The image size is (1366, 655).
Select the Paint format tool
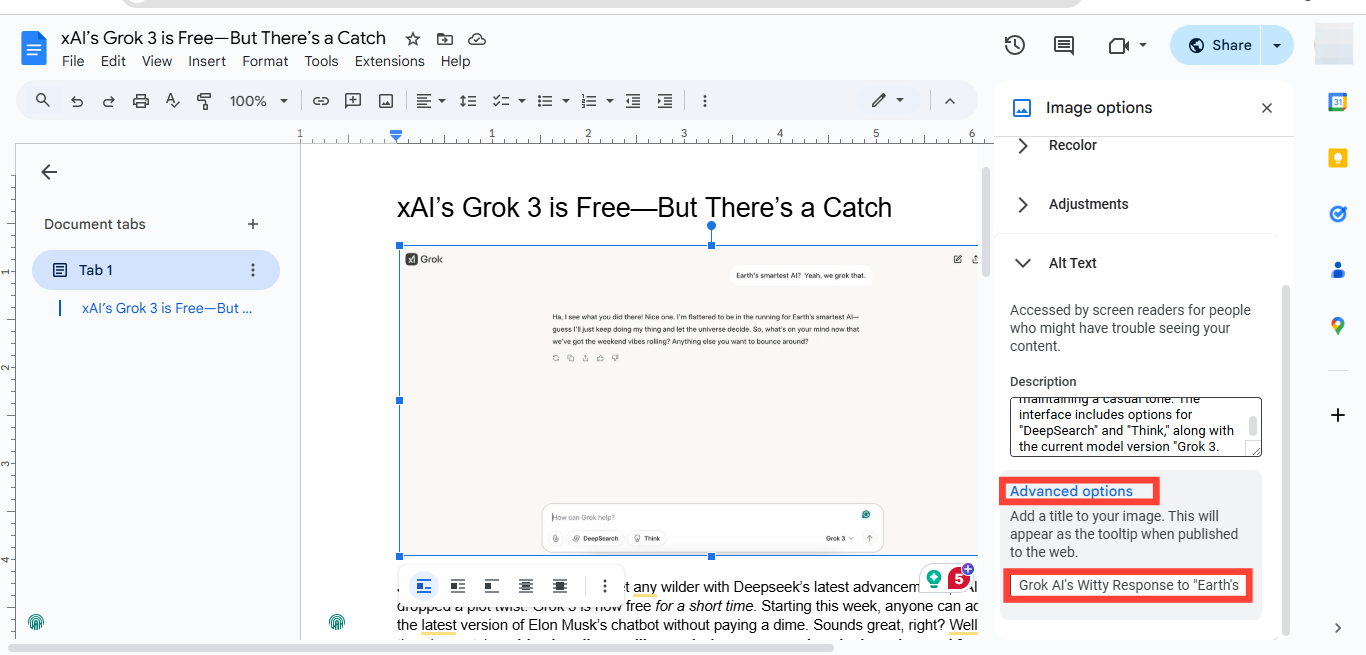click(x=204, y=101)
